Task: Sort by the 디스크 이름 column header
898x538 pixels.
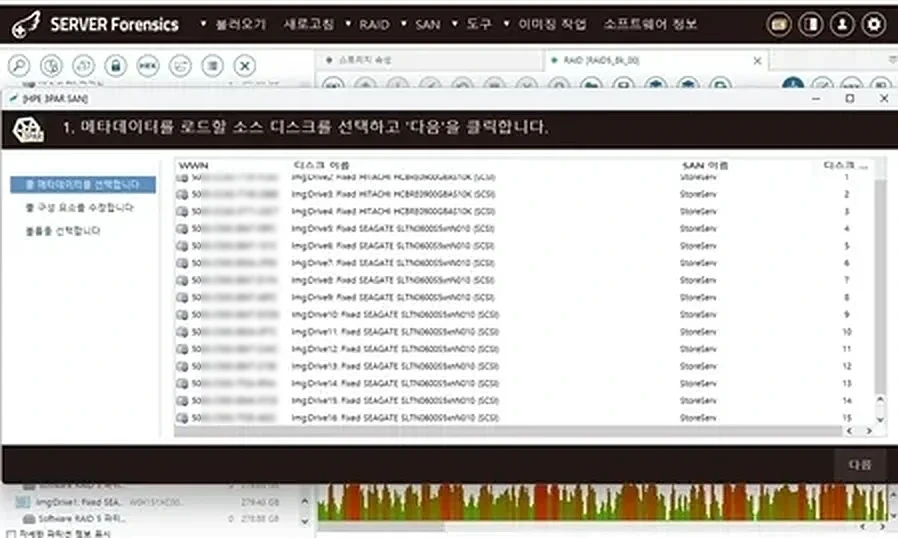Action: [x=321, y=166]
